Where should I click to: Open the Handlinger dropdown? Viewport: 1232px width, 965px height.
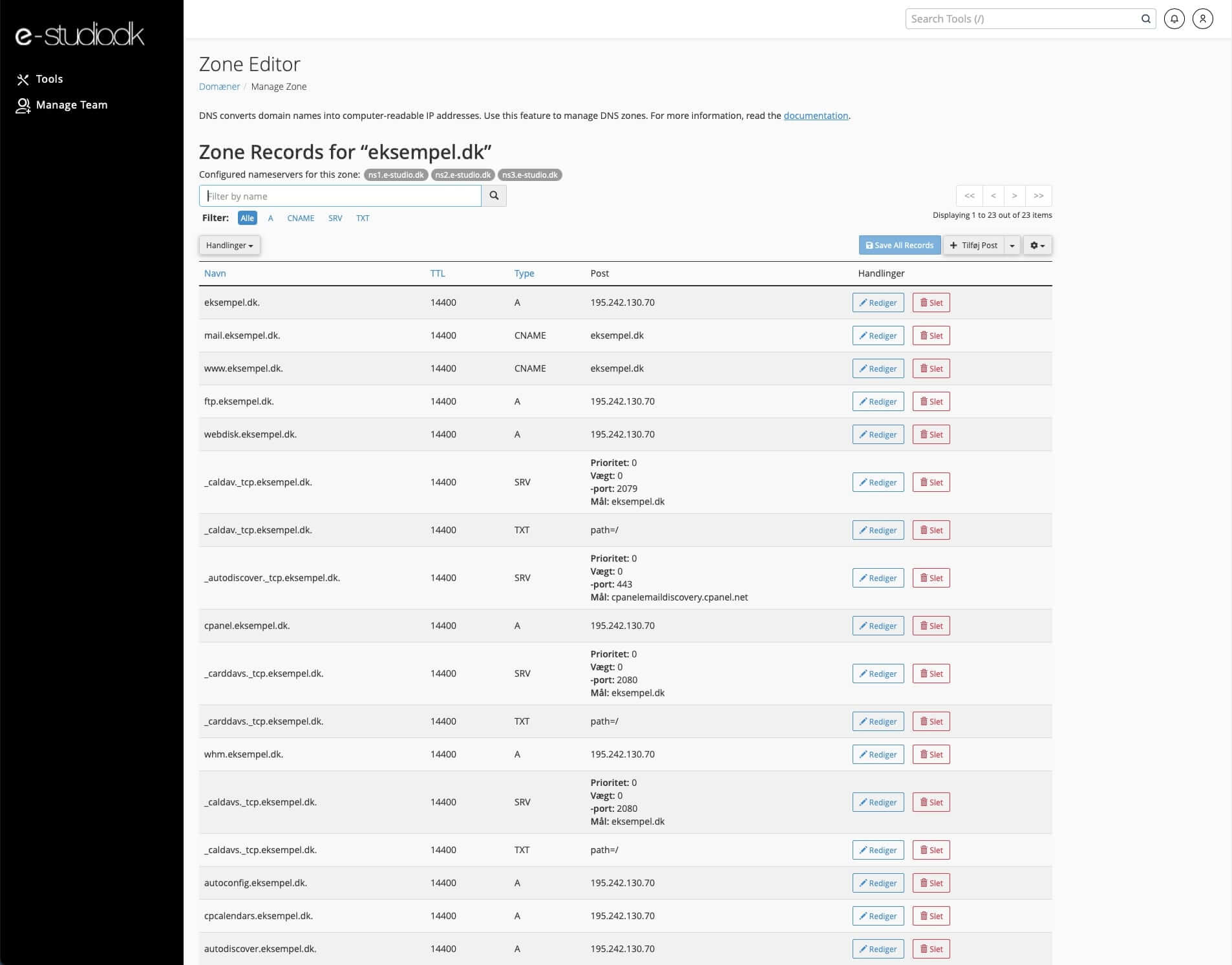[229, 245]
